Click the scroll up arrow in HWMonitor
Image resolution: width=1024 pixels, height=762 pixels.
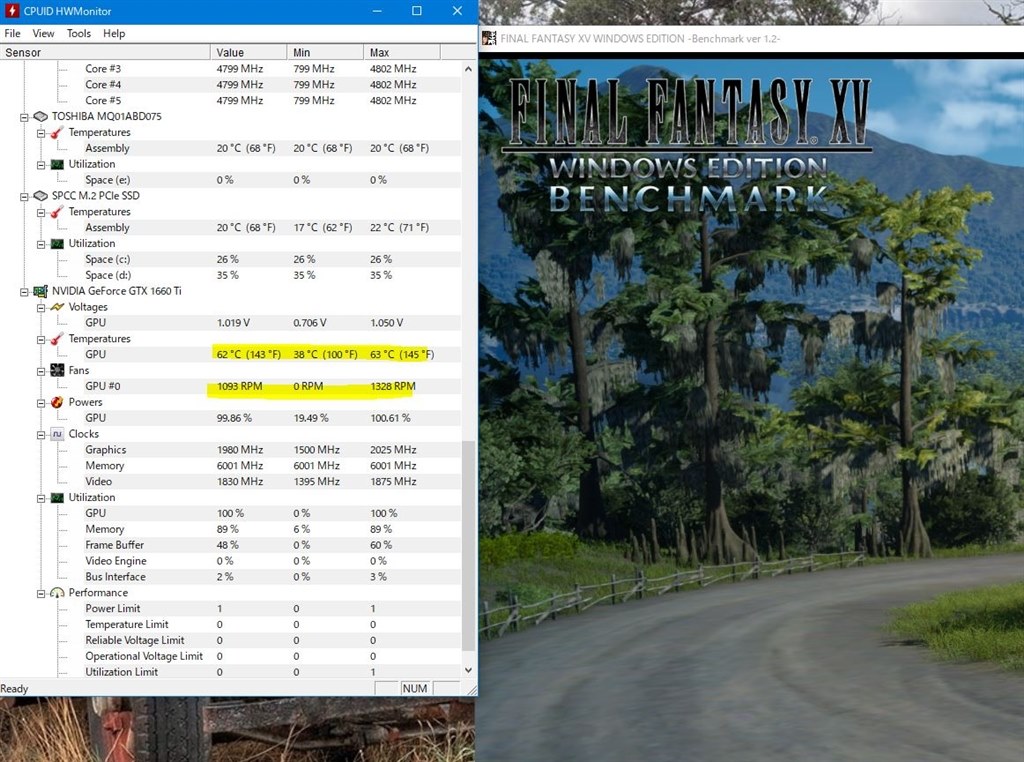click(x=468, y=69)
